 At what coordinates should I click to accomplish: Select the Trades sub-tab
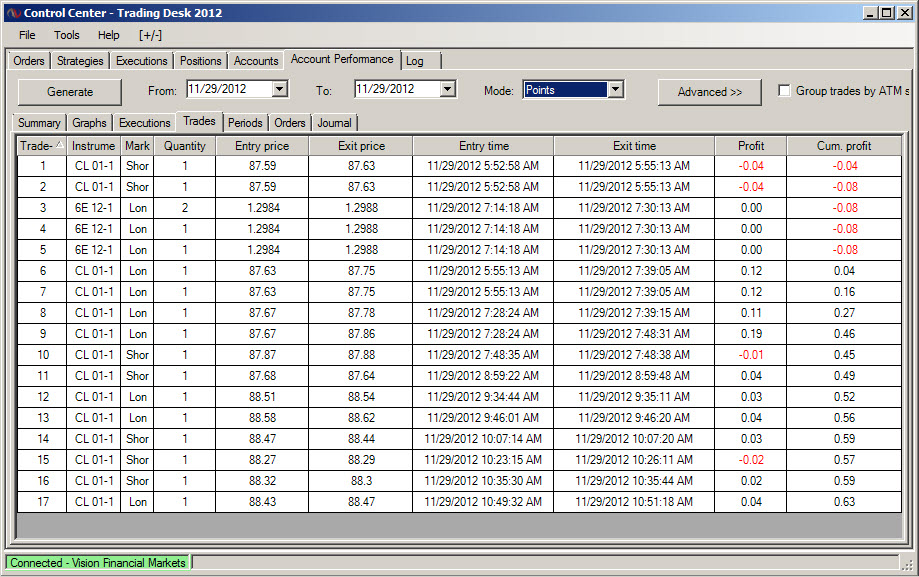199,121
